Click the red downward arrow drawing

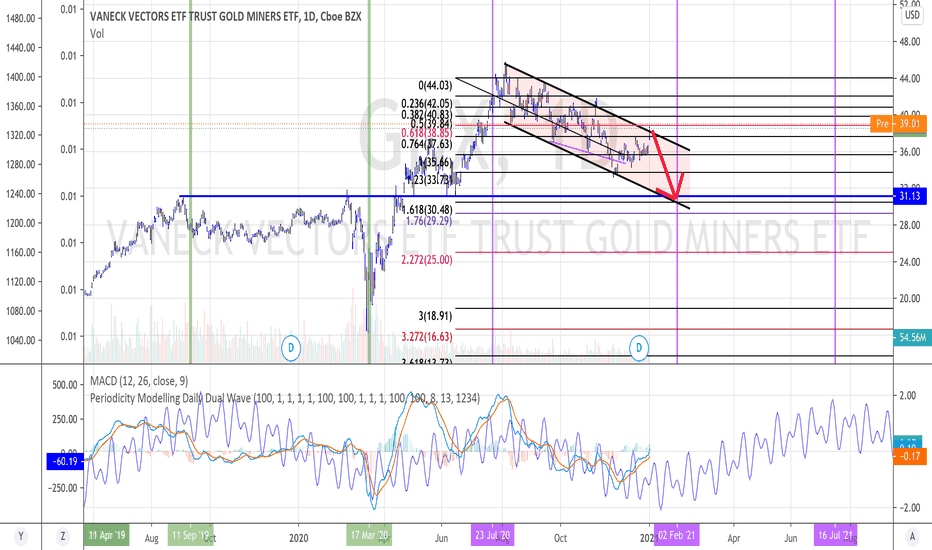click(x=665, y=166)
